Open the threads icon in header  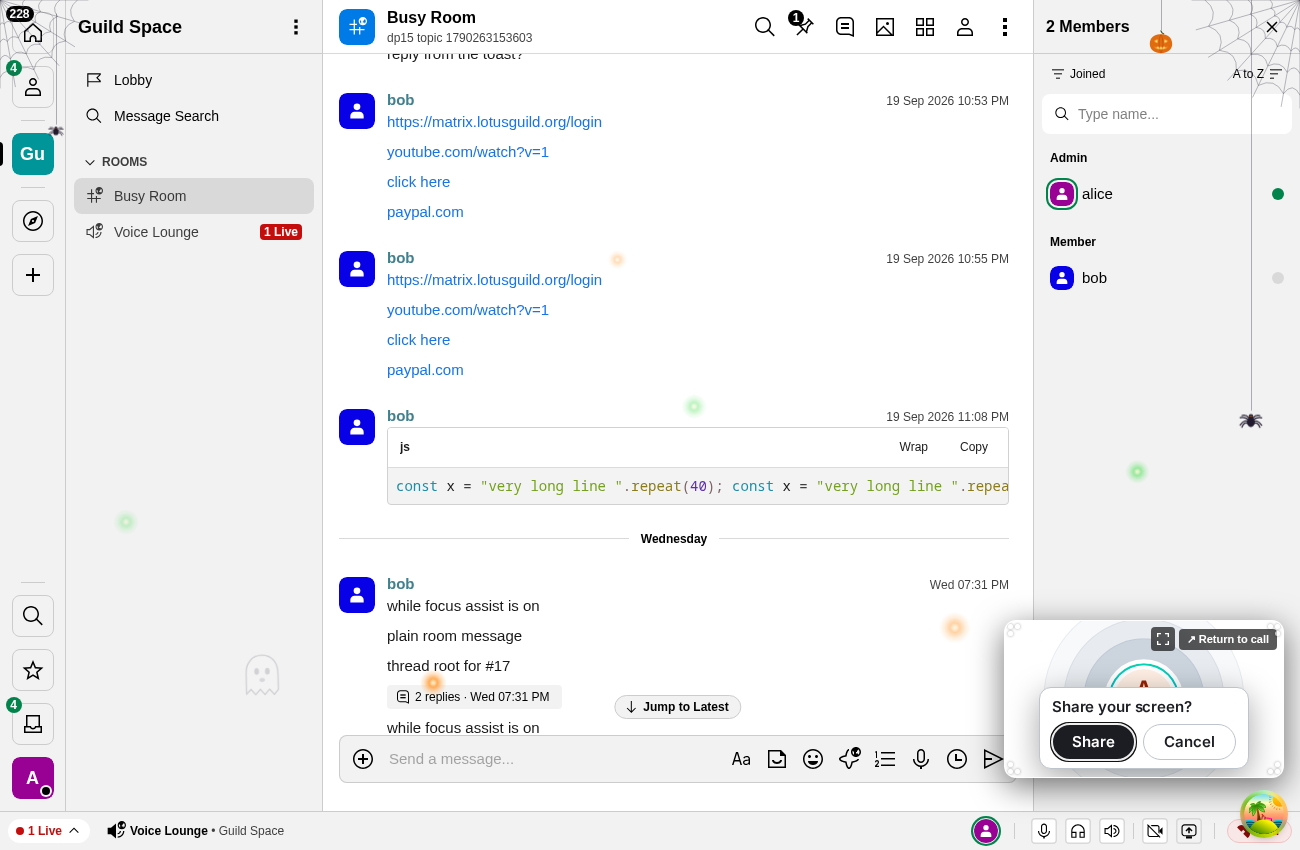(845, 27)
